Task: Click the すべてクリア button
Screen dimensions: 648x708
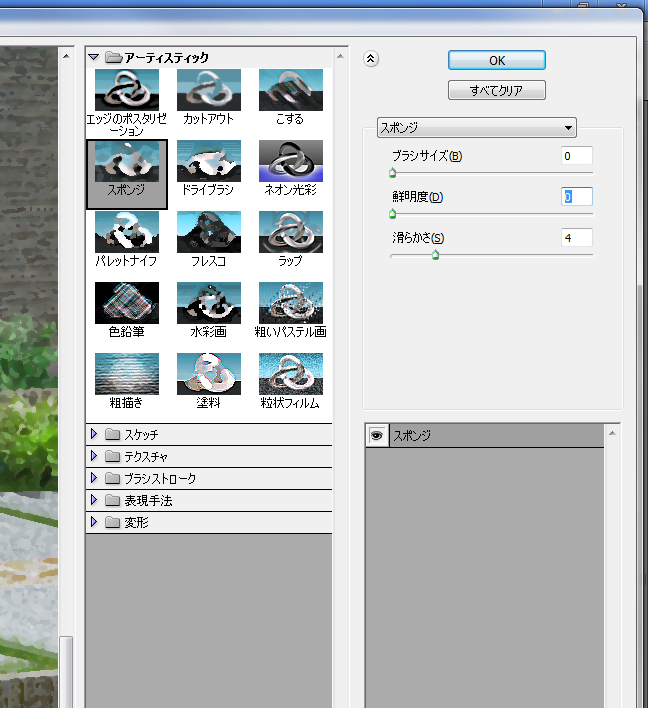Action: click(497, 90)
